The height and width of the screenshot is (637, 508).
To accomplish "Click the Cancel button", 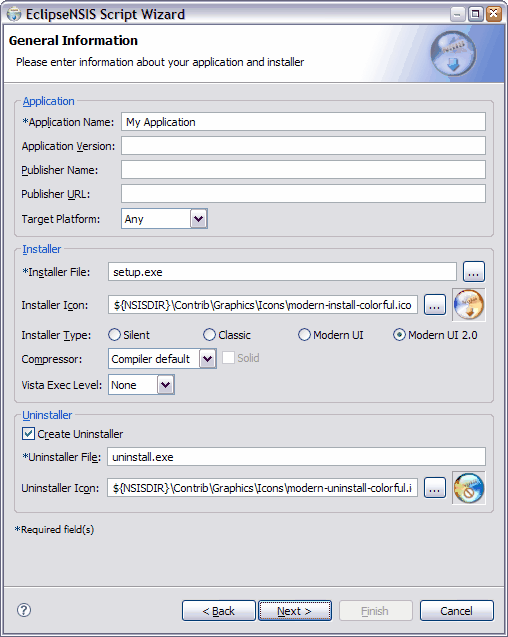I will click(457, 611).
